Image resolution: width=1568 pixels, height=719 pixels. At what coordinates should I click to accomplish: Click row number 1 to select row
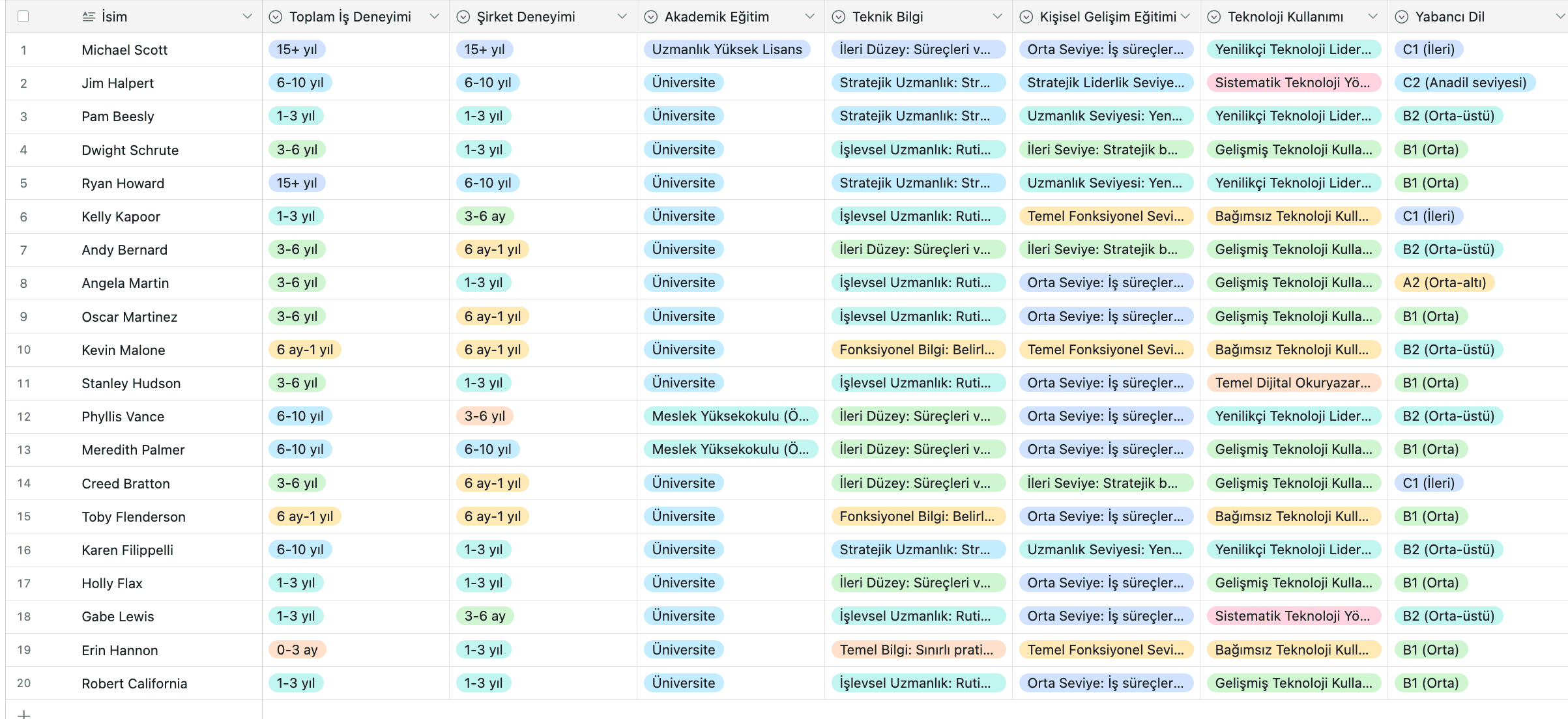pyautogui.click(x=23, y=50)
